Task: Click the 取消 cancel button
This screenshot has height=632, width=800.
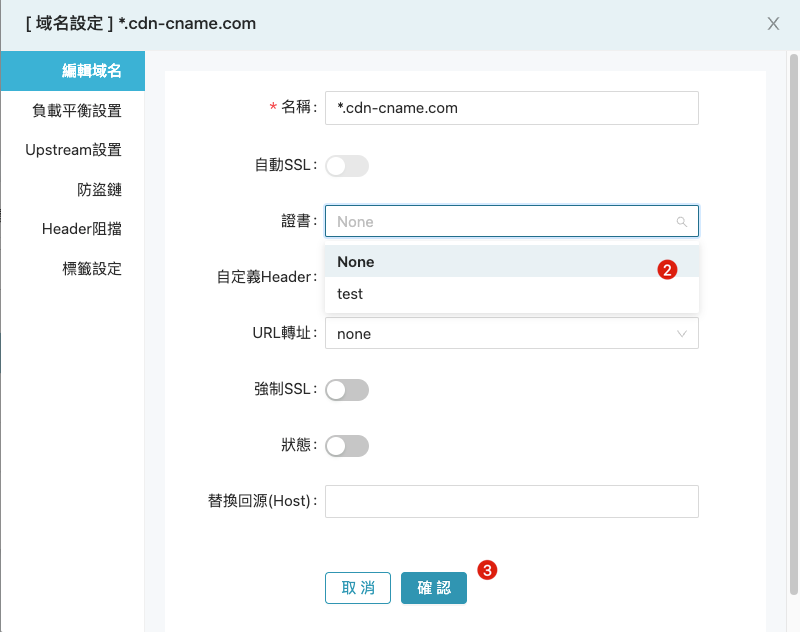Action: [358, 588]
